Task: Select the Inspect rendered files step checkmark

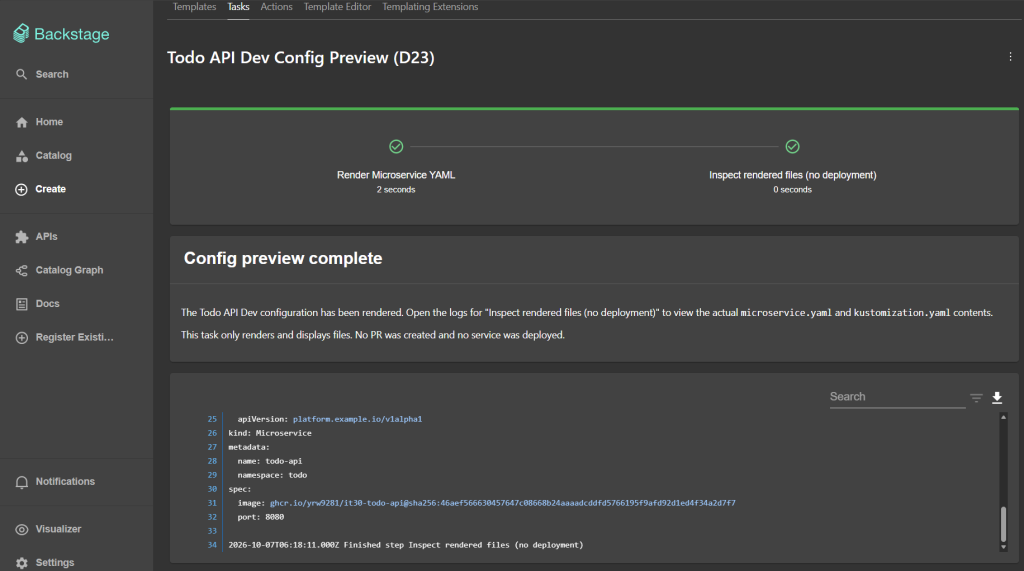Action: click(792, 147)
